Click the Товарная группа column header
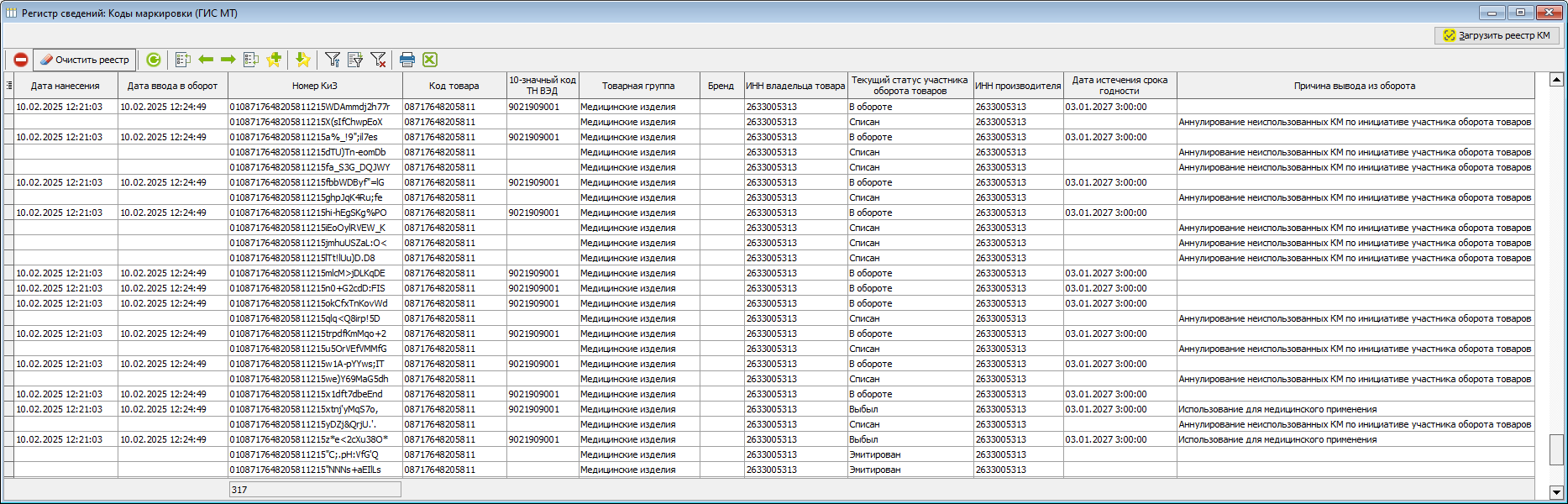The width and height of the screenshot is (1568, 504). click(638, 86)
